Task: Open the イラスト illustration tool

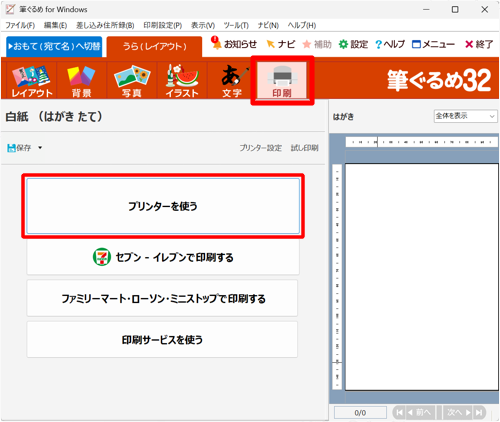Action: tap(182, 80)
